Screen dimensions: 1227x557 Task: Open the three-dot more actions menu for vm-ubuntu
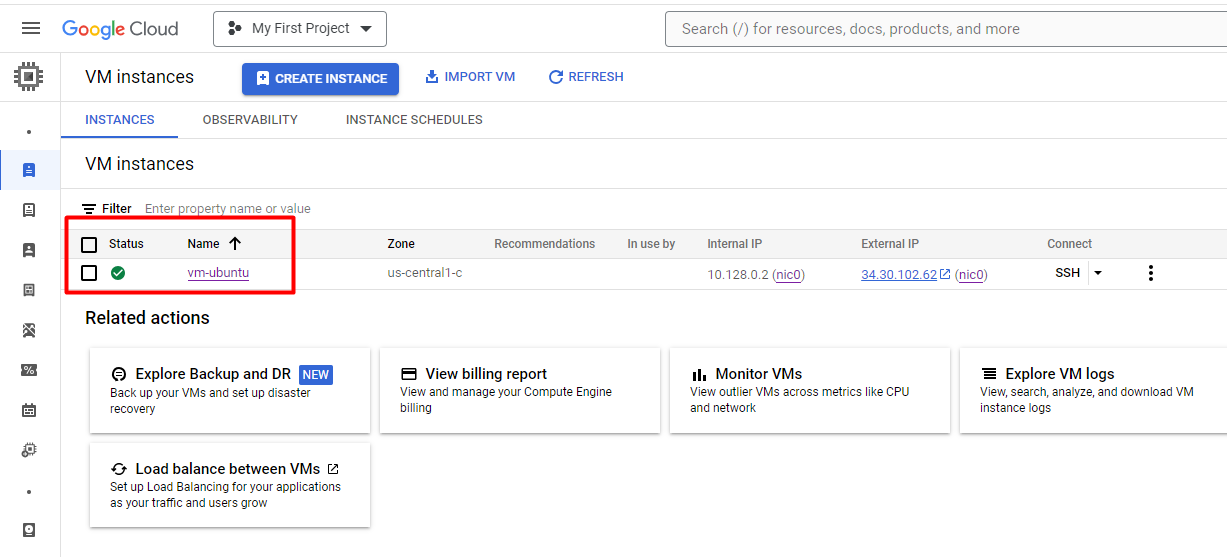1151,273
